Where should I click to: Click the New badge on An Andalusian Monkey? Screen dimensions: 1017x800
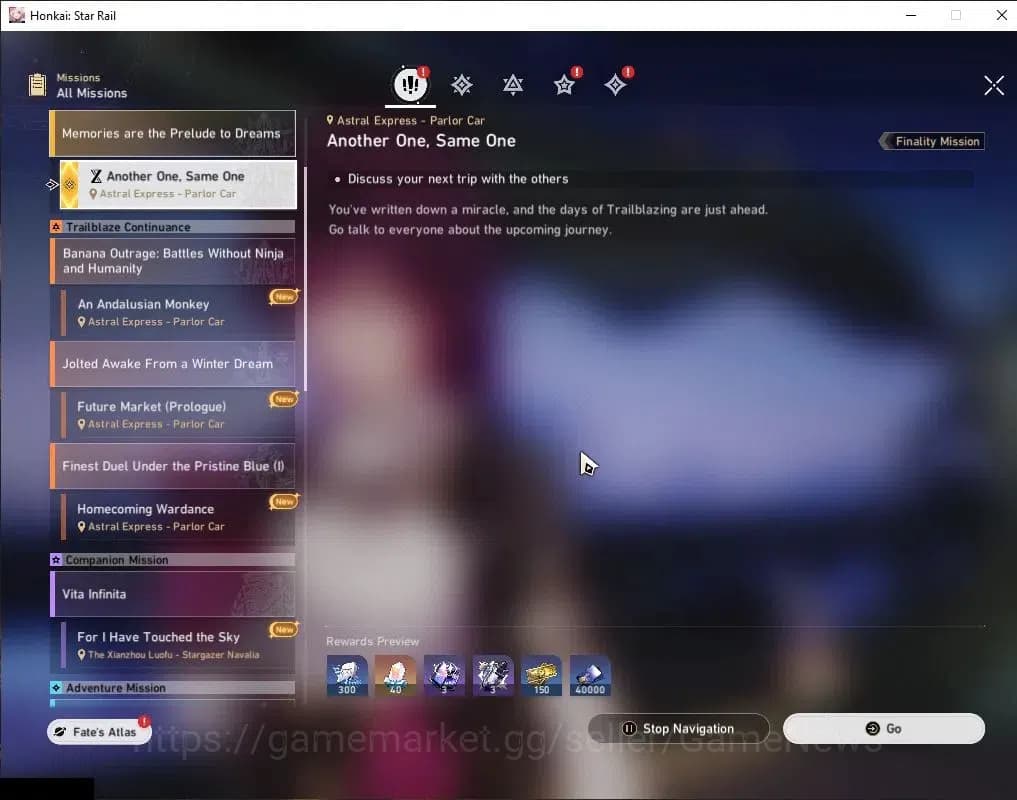(x=284, y=297)
